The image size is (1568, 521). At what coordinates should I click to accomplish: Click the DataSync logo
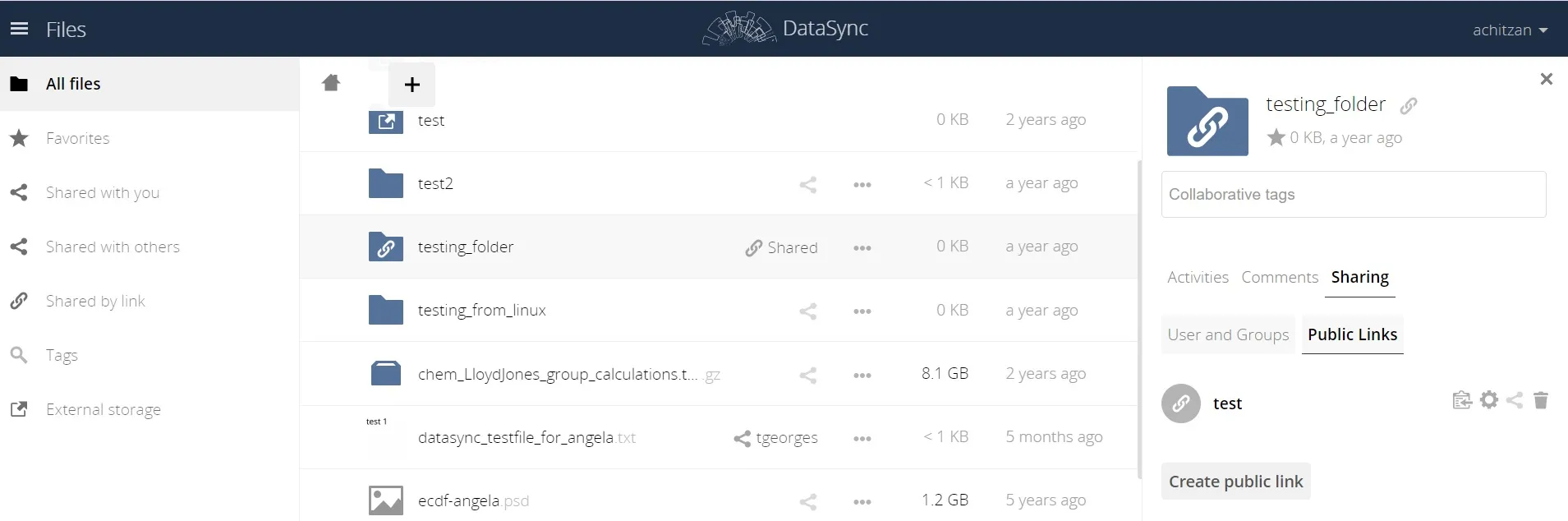[x=784, y=29]
